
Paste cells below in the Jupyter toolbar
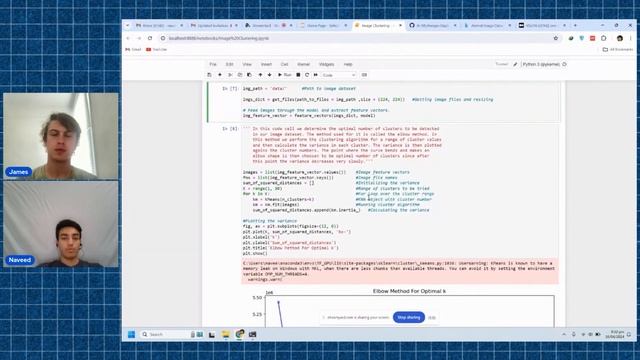249,75
